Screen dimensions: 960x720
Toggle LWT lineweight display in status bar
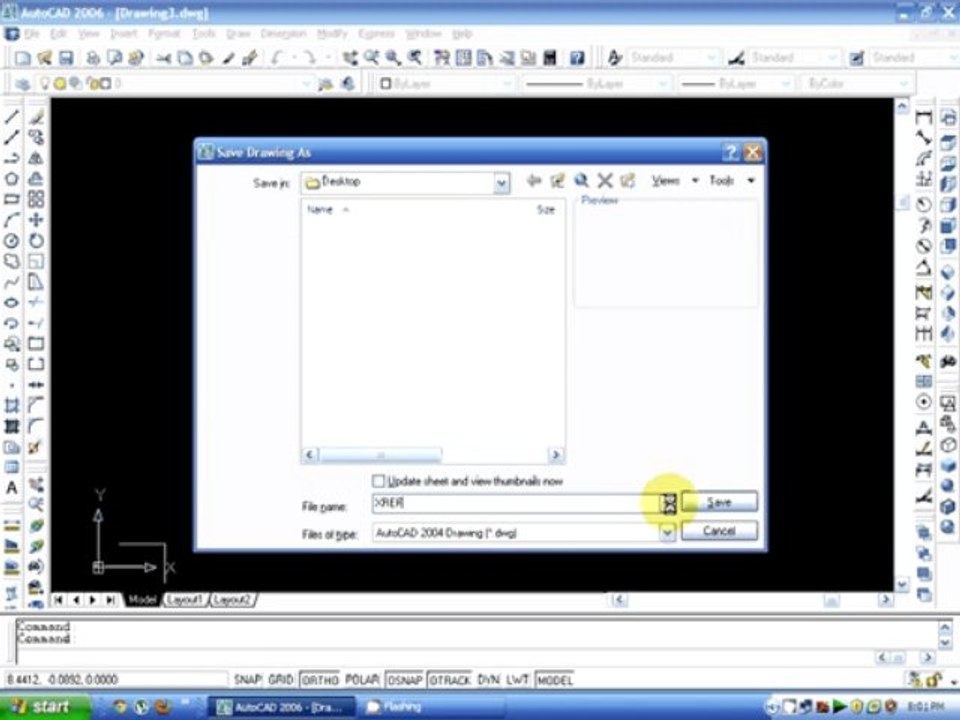coord(517,680)
